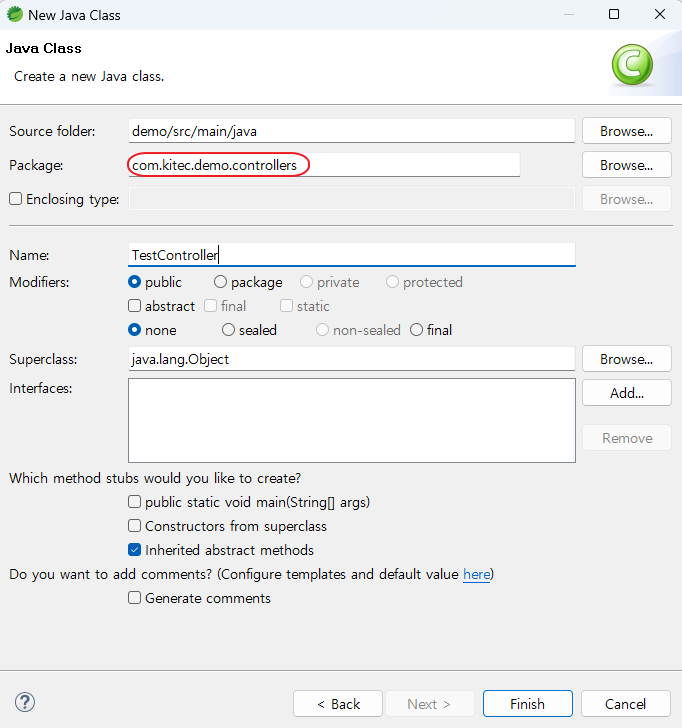Screen dimensions: 682x728
Task: Click the Next > button
Action: pyautogui.click(x=429, y=704)
